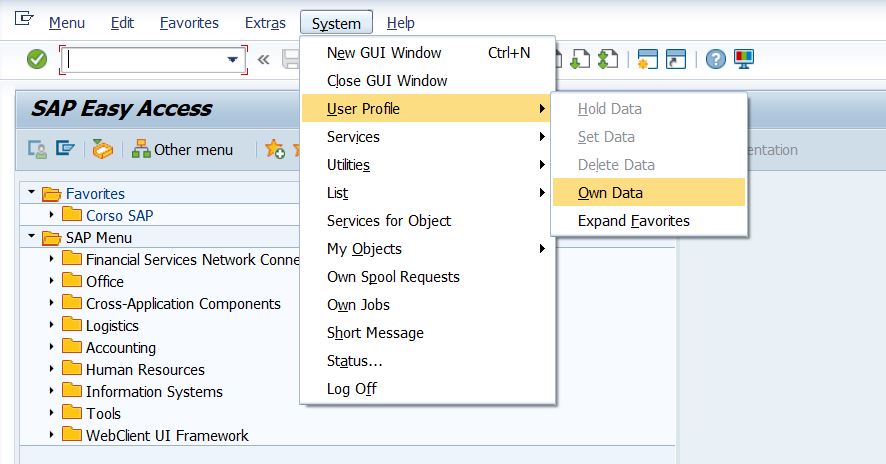
Task: Collapse the Favorites folder node
Action: coord(31,193)
